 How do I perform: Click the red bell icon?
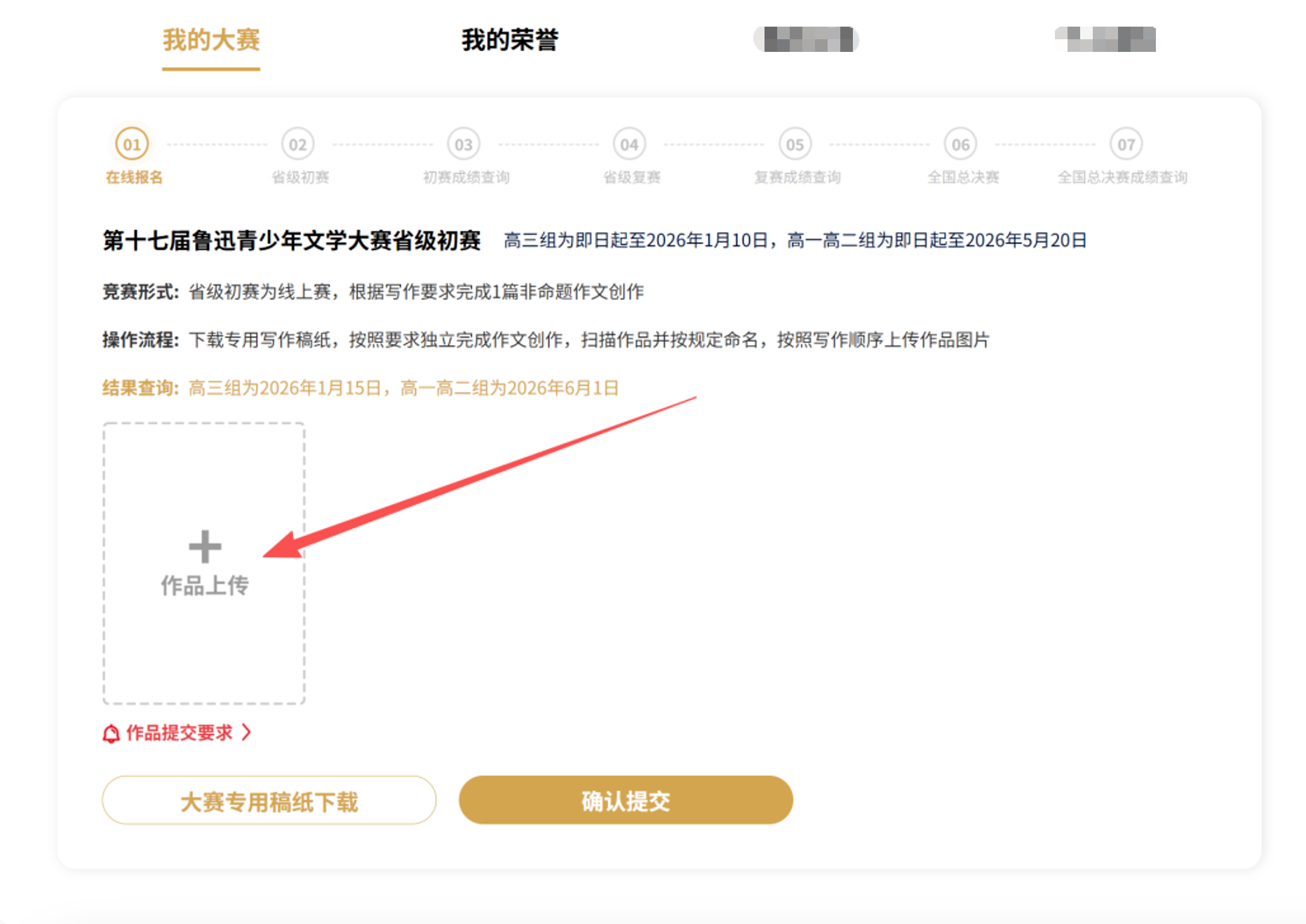[x=111, y=733]
